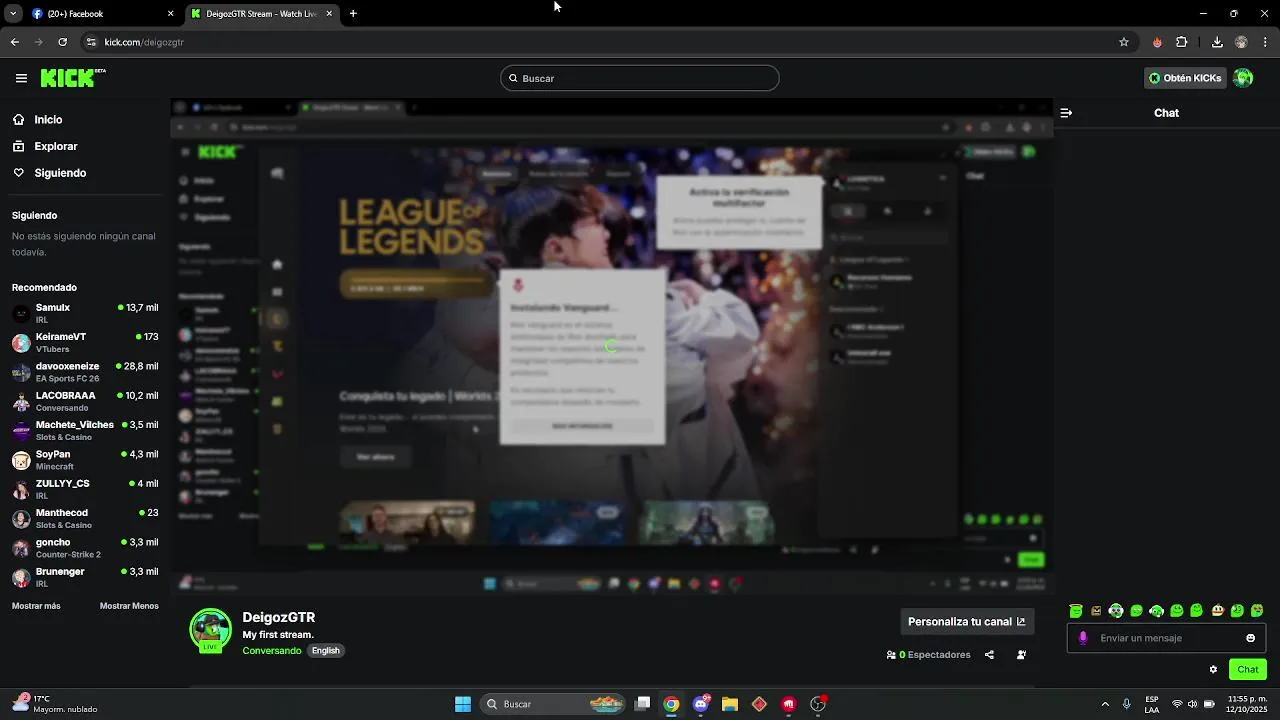
Task: Click Mostrar más in recommendations
Action: point(36,606)
